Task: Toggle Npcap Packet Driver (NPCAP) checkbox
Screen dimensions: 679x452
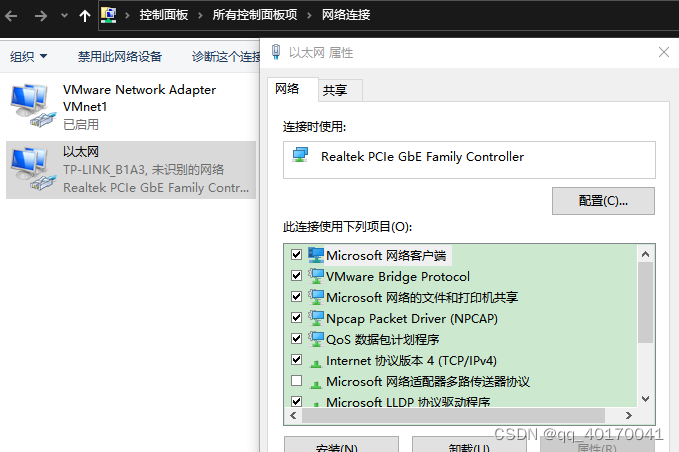Action: pos(296,317)
